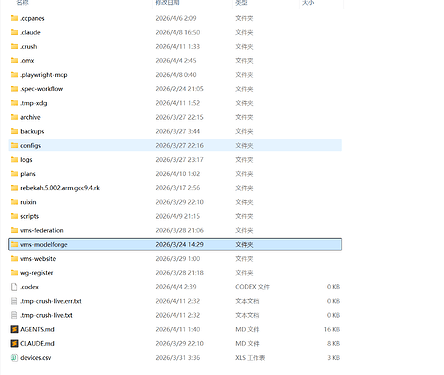This screenshot has width=444, height=375.
Task: Click the 8 KB size cell
Action: tap(333, 344)
